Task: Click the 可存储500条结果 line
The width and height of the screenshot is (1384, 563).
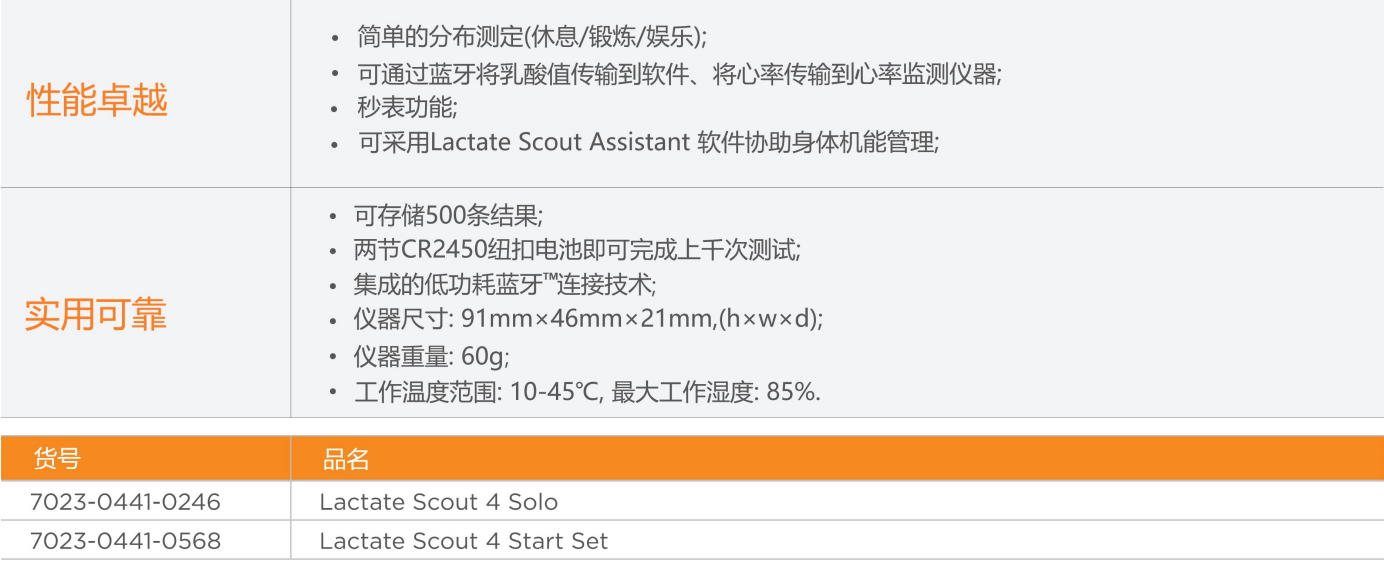Action: click(x=449, y=215)
